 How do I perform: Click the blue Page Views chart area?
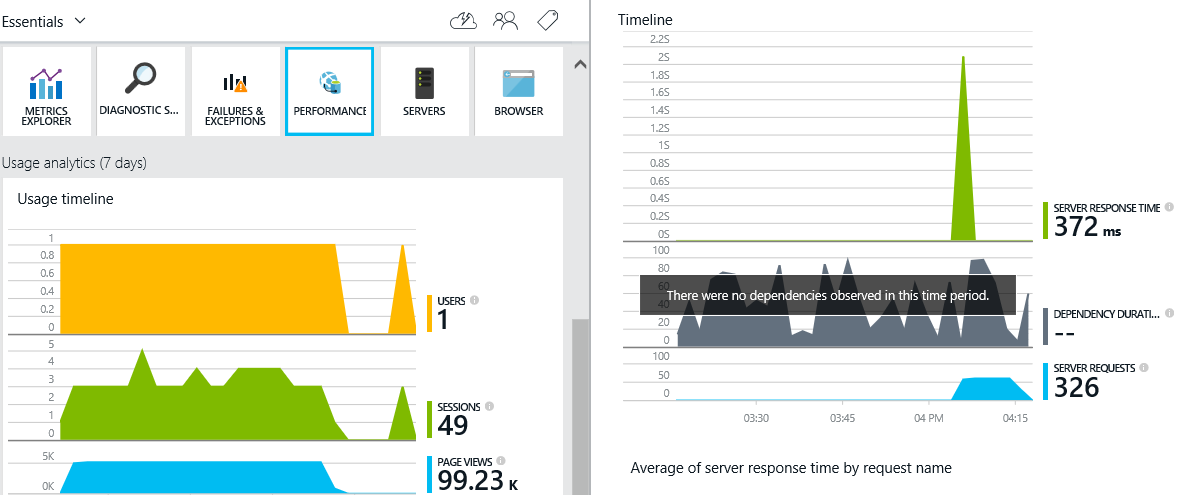(x=199, y=477)
